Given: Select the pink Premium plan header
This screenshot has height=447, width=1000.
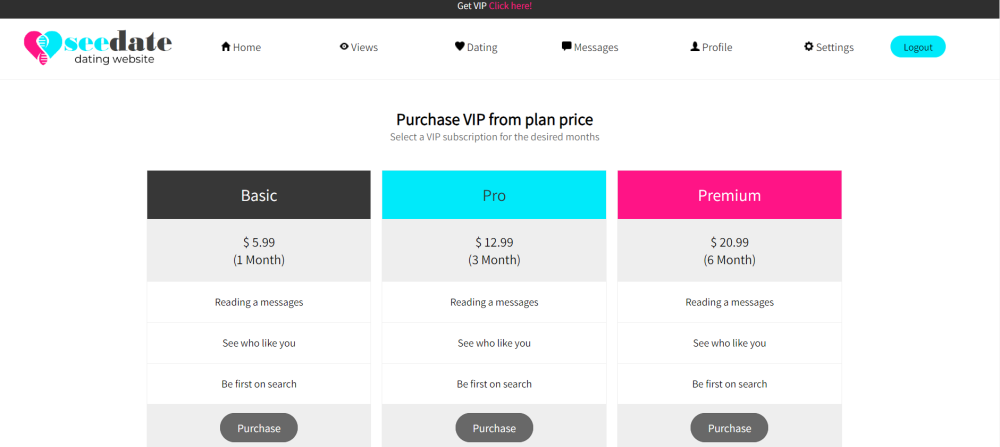Looking at the screenshot, I should (x=730, y=195).
